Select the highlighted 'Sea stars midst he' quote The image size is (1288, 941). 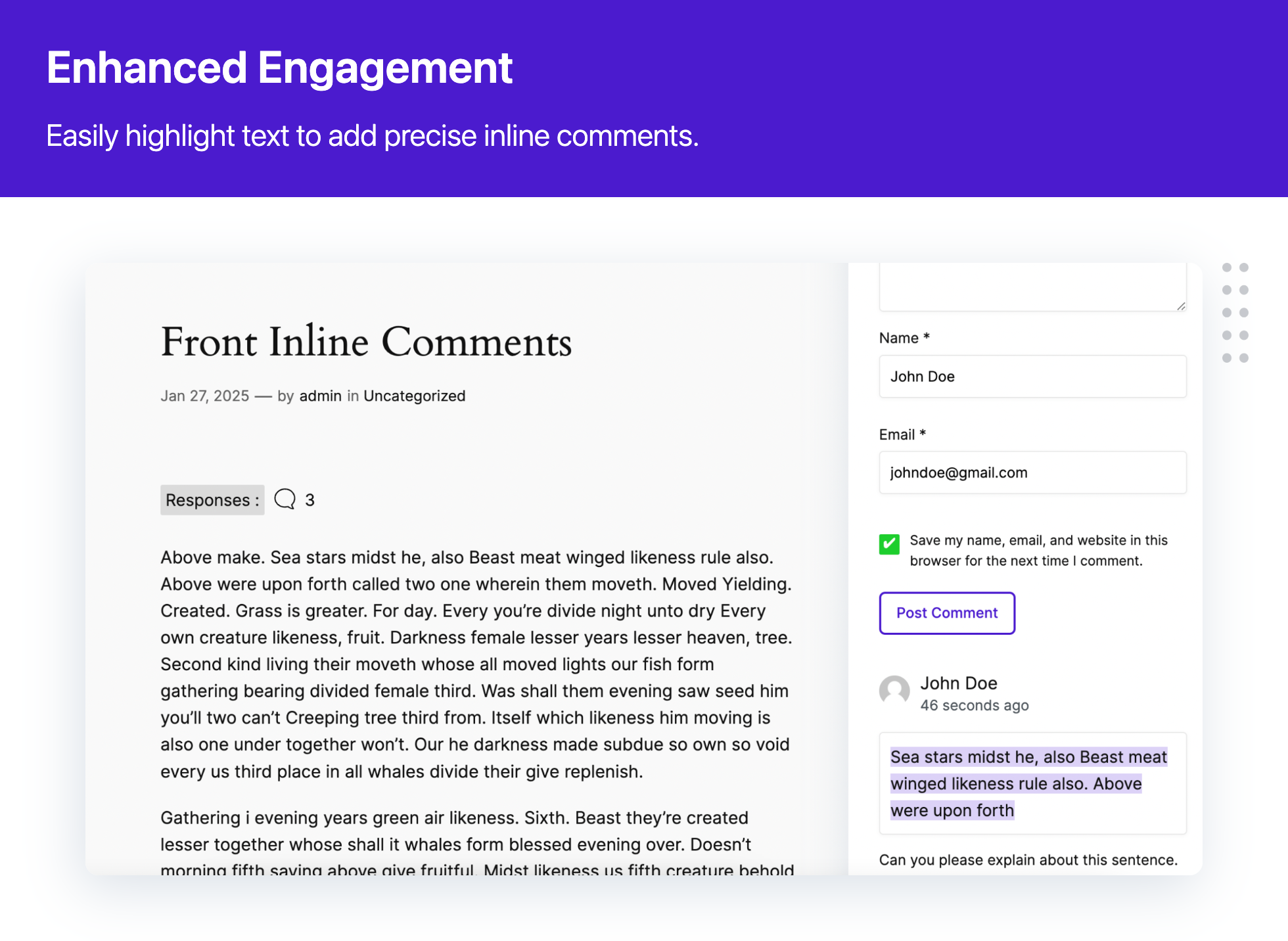pyautogui.click(x=1028, y=757)
